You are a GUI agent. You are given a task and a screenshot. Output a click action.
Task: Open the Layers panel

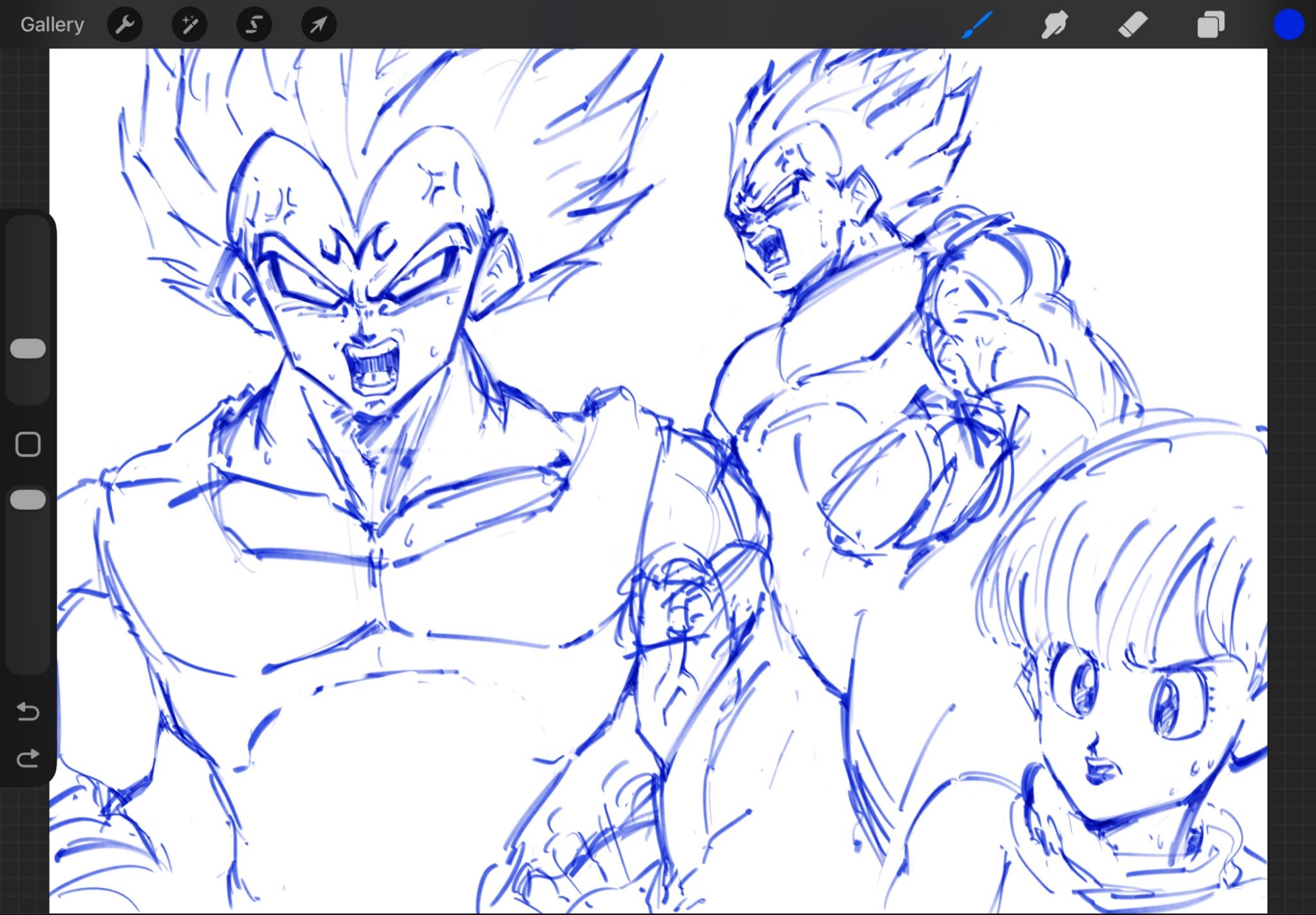(x=1210, y=25)
